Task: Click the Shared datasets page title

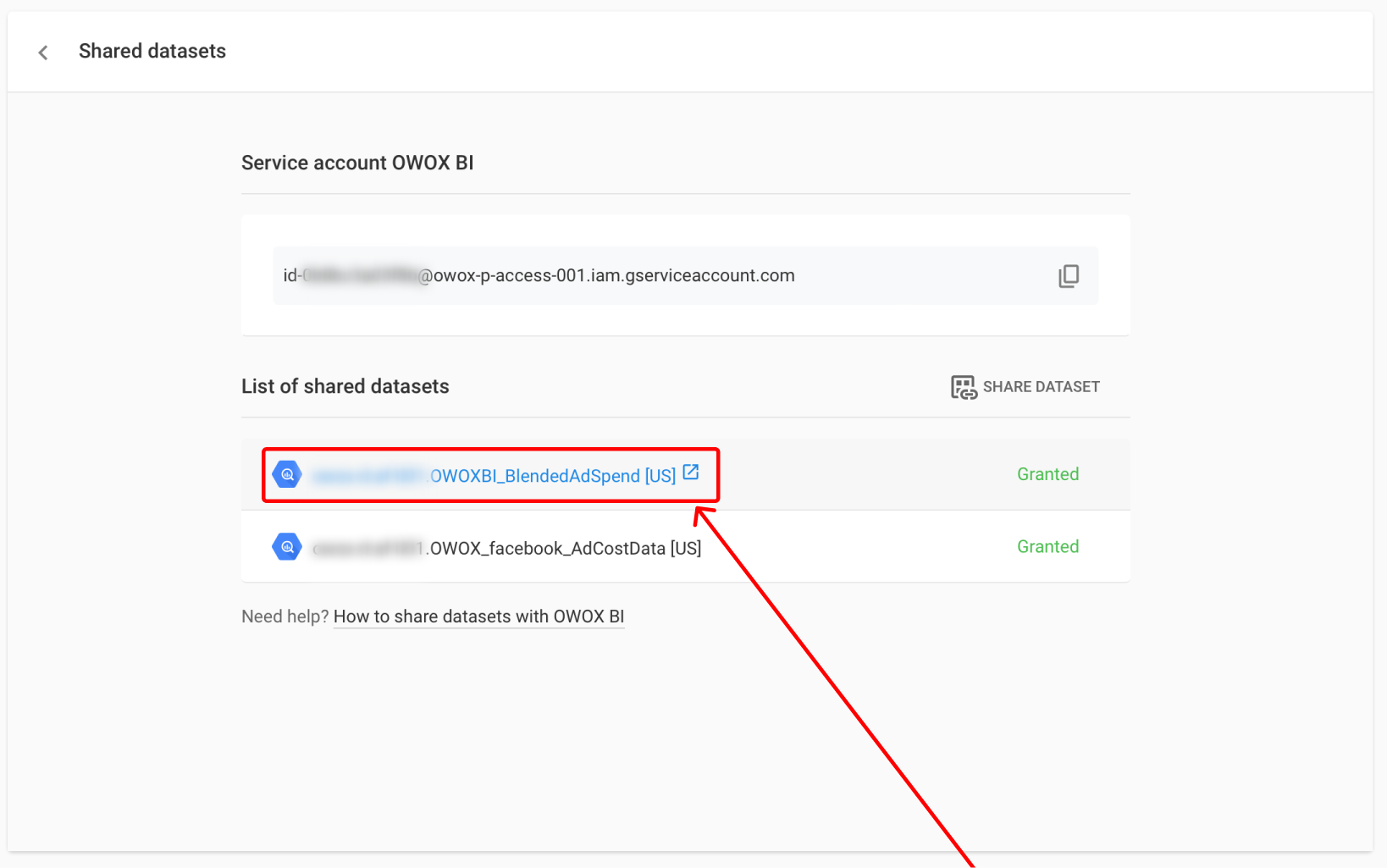Action: (152, 51)
